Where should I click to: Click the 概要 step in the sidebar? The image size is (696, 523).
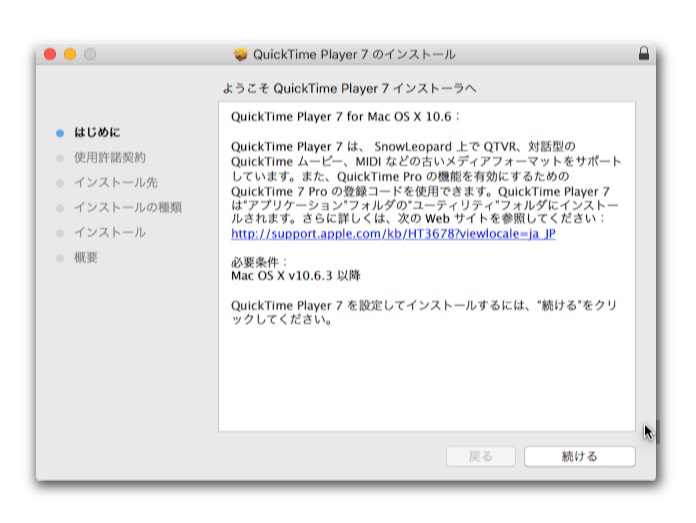tap(85, 257)
